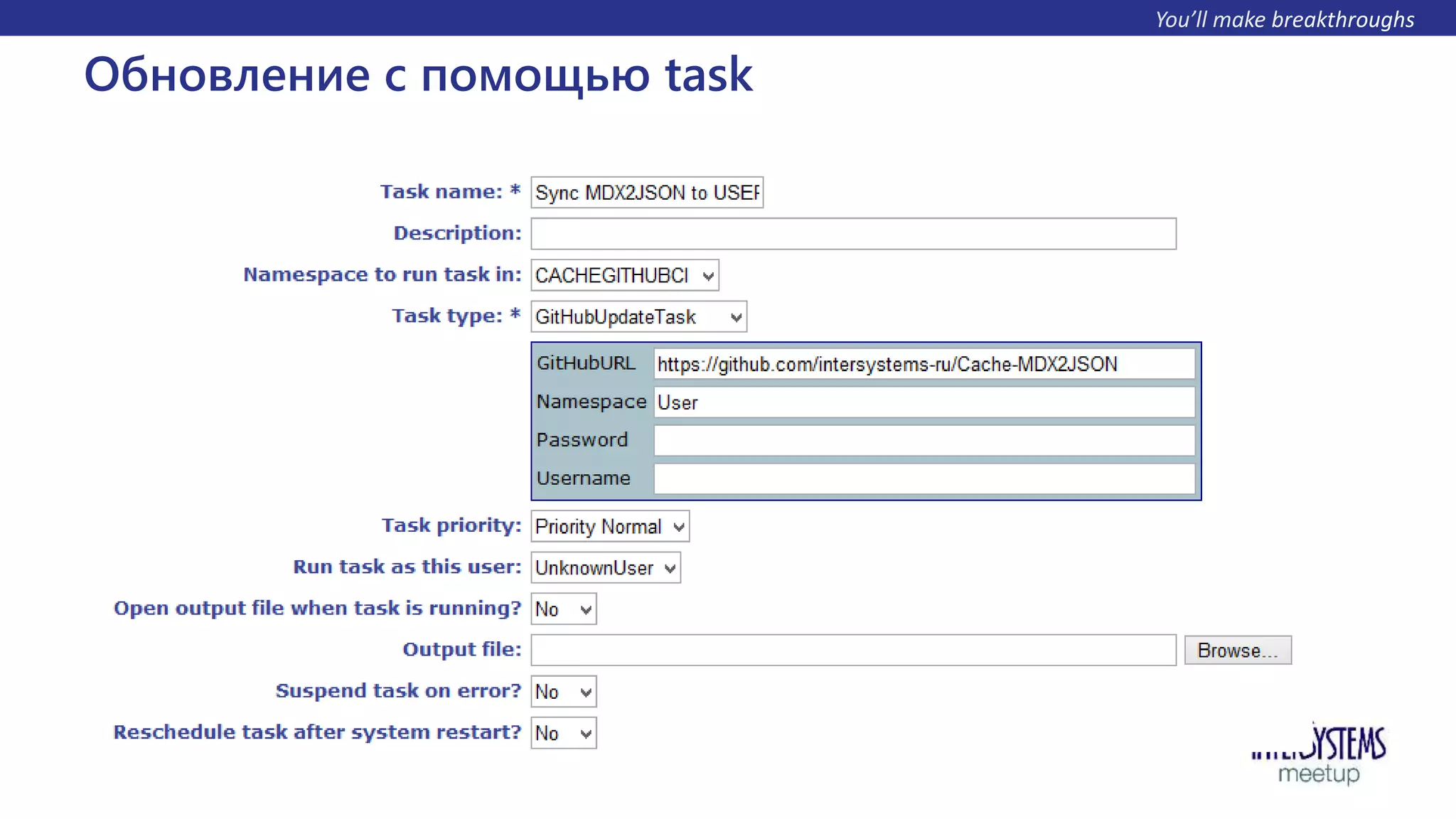Click the Namespace field containing User
The width and height of the screenshot is (1456, 819).
pyautogui.click(x=924, y=402)
